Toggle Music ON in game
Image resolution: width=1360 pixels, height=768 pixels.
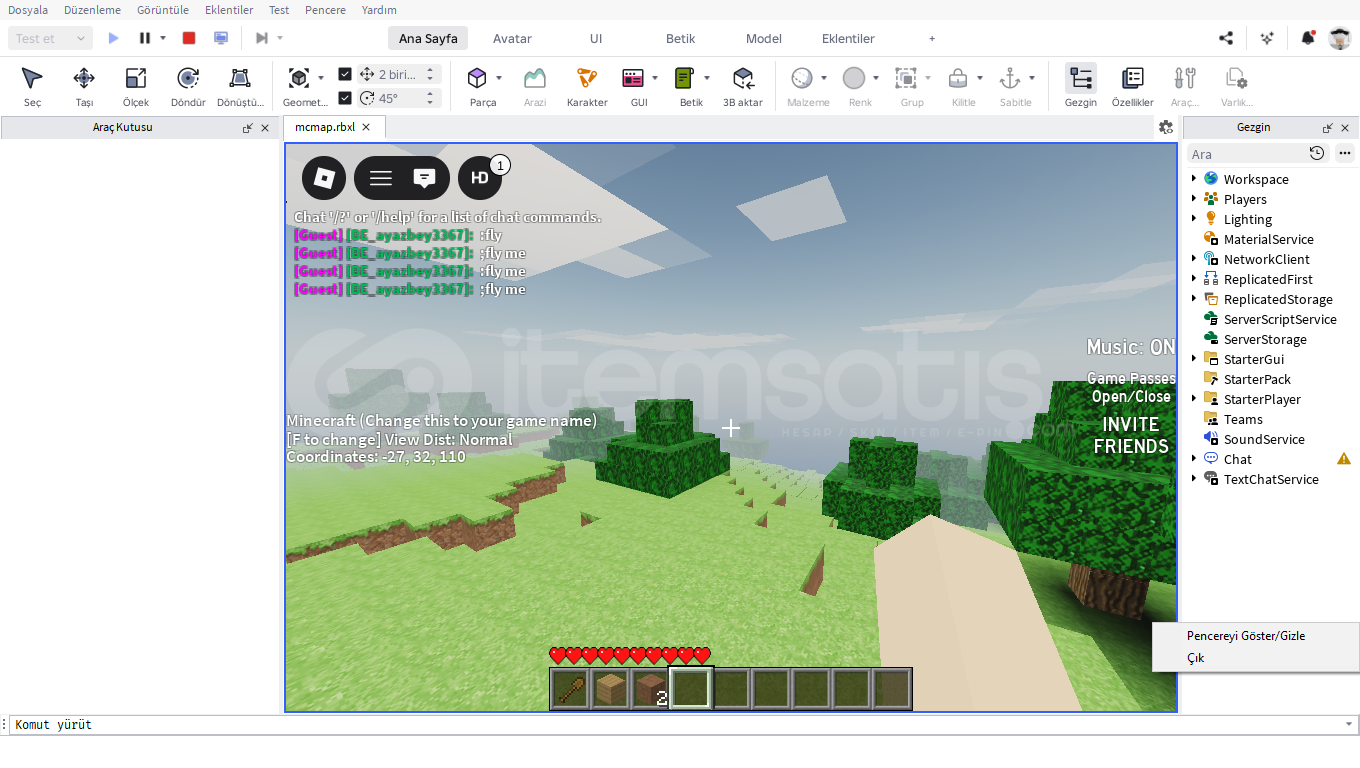(x=1131, y=347)
